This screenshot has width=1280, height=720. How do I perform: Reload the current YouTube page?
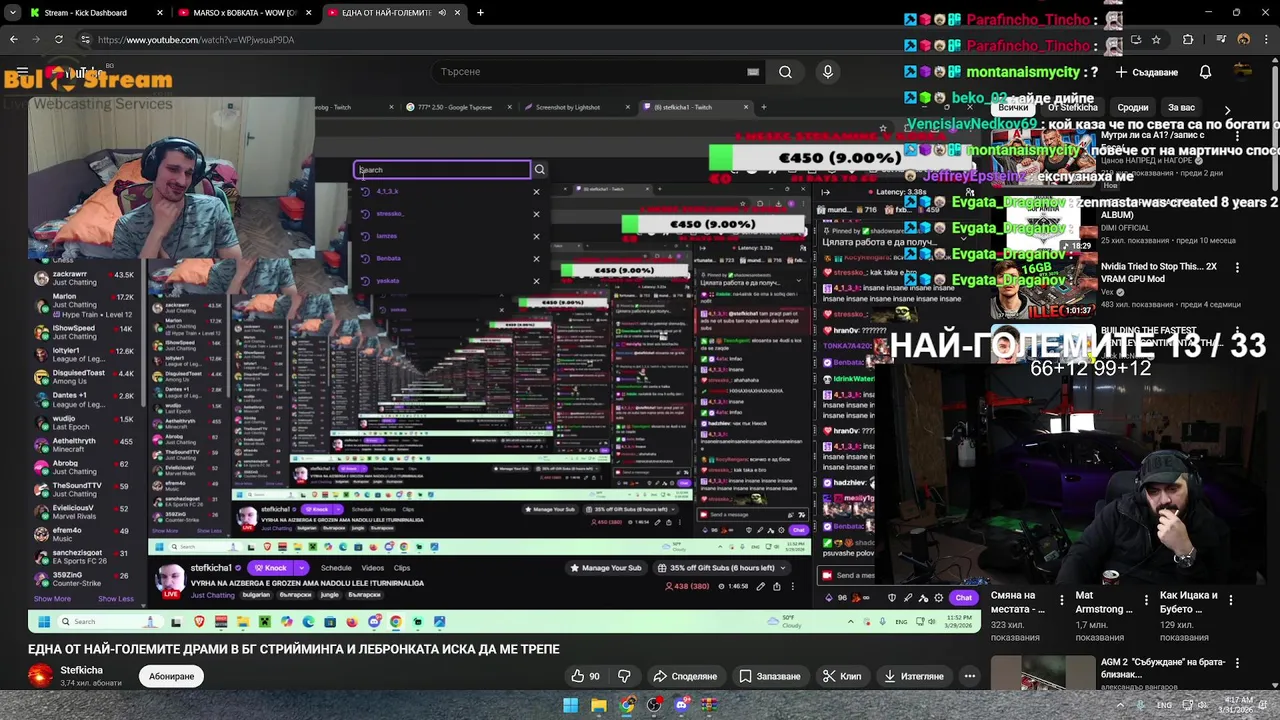click(x=58, y=40)
